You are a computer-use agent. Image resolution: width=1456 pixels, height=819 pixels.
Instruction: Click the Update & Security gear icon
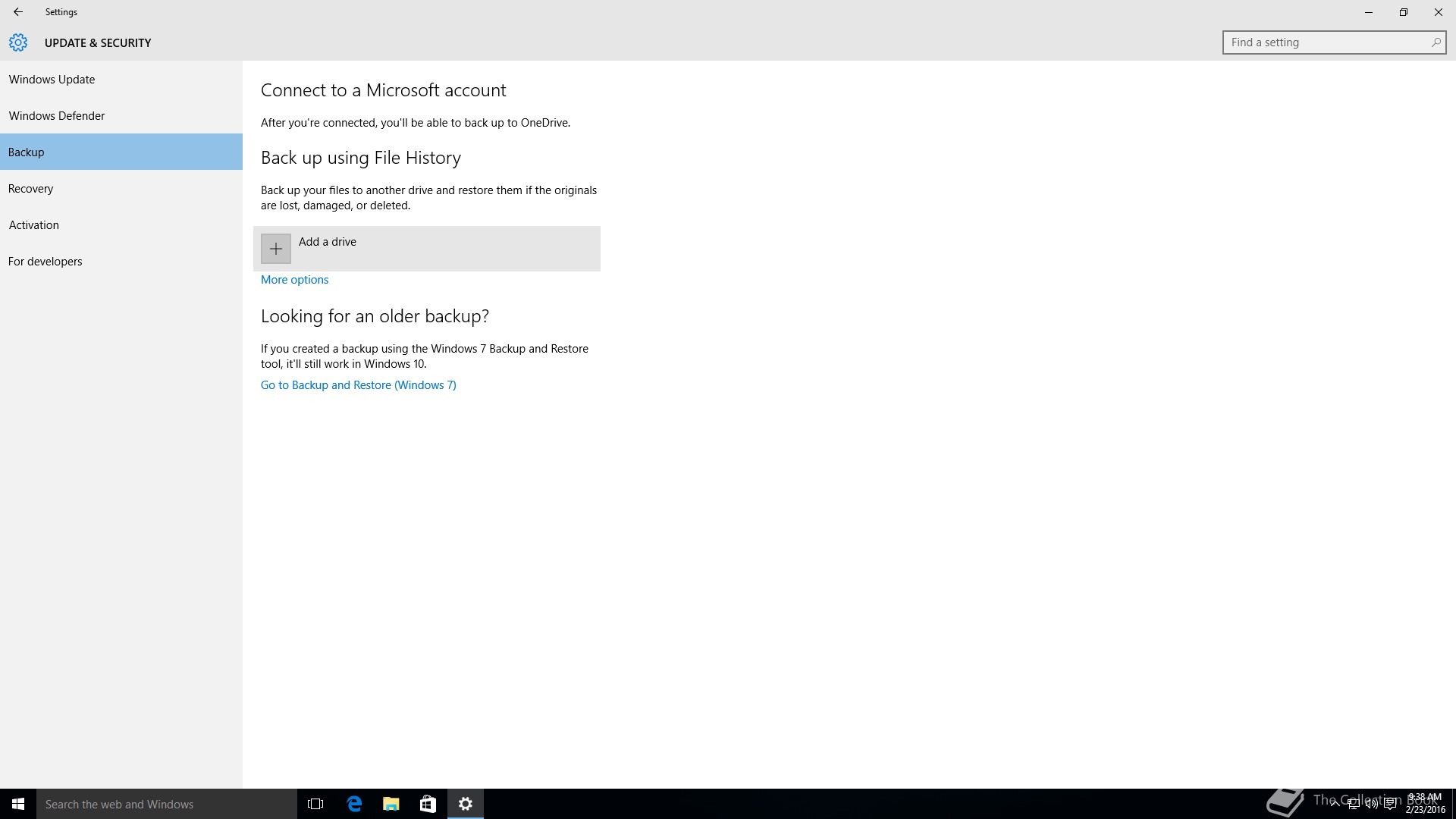[x=18, y=42]
